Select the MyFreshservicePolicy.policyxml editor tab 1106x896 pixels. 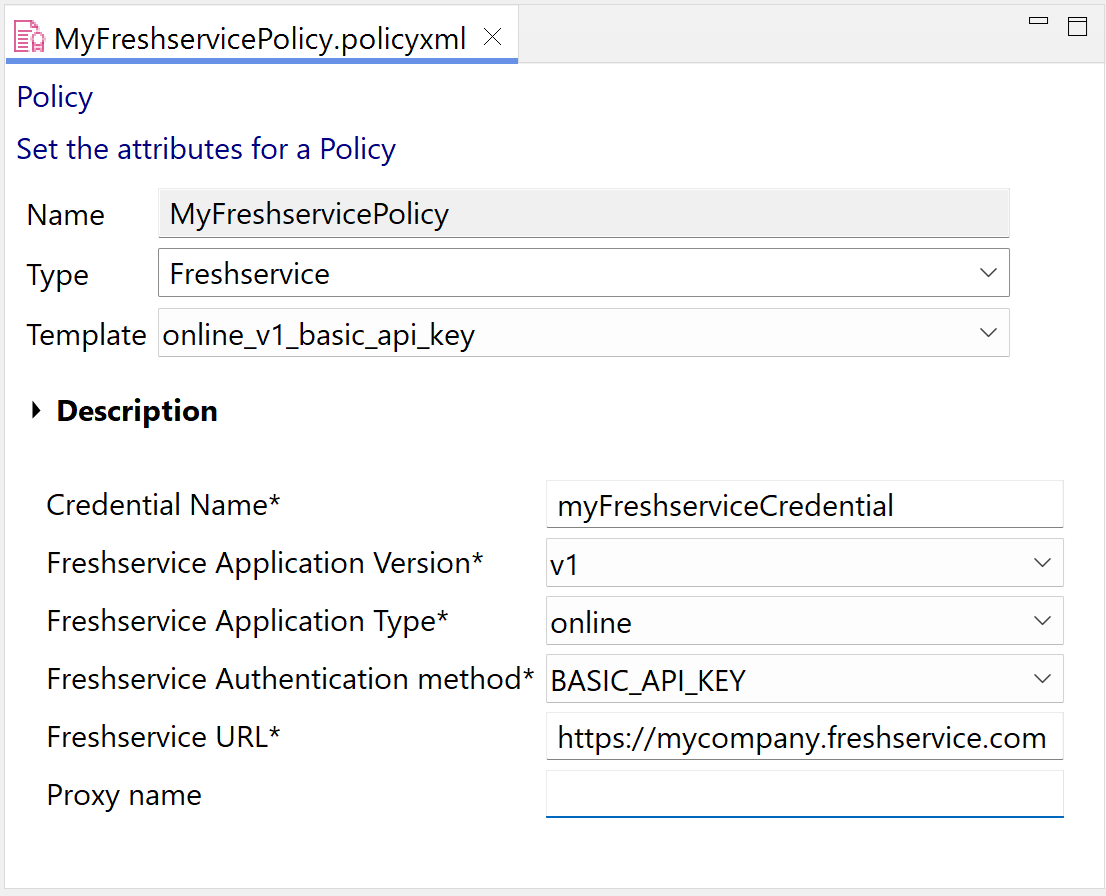click(262, 37)
